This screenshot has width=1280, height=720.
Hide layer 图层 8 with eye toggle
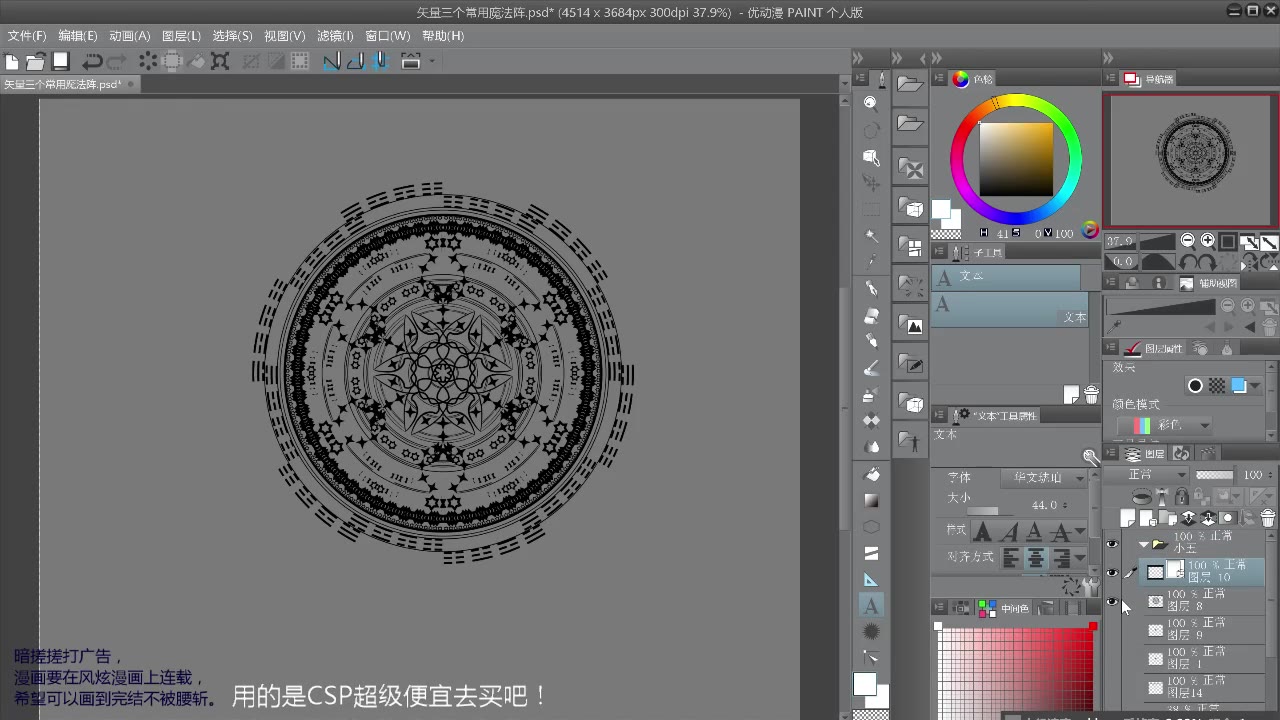pyautogui.click(x=1113, y=601)
